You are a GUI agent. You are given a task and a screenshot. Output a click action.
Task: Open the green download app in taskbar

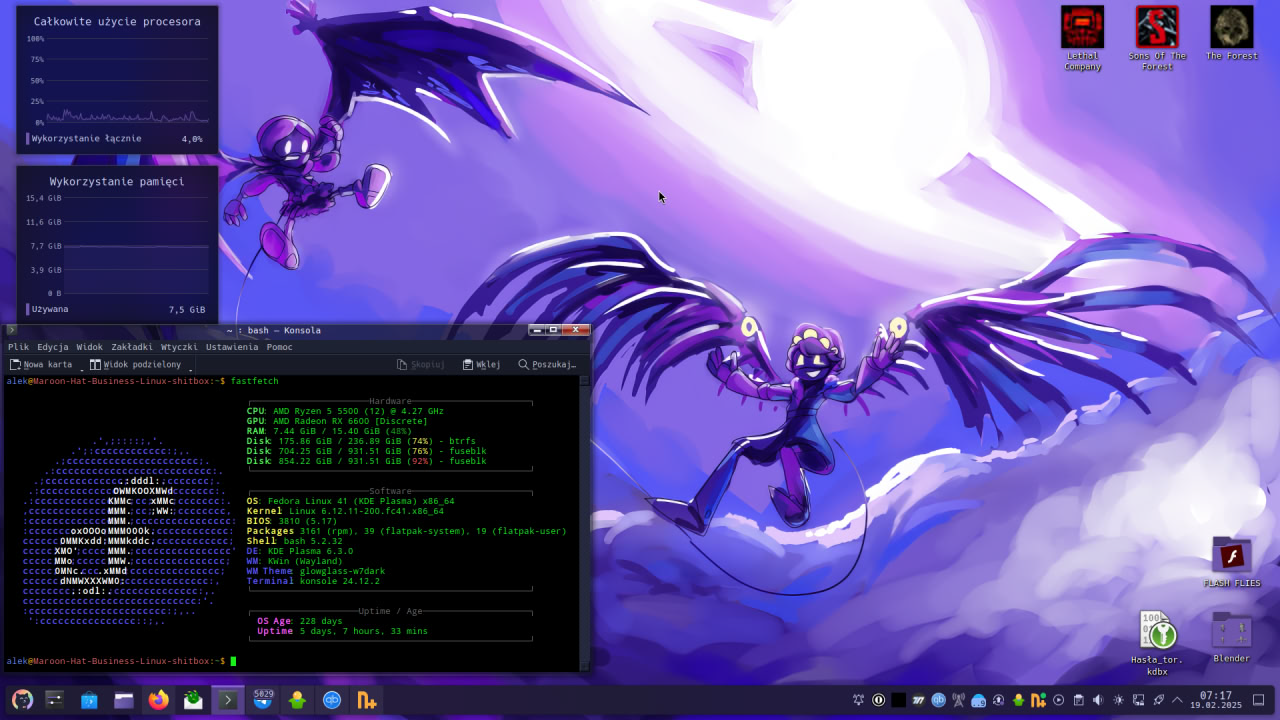tap(297, 700)
